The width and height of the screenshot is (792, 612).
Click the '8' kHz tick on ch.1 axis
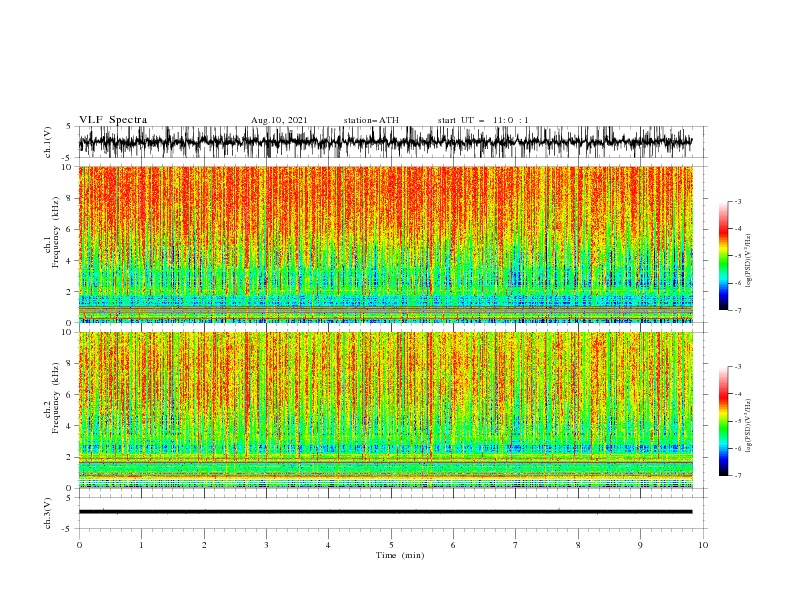pyautogui.click(x=70, y=198)
